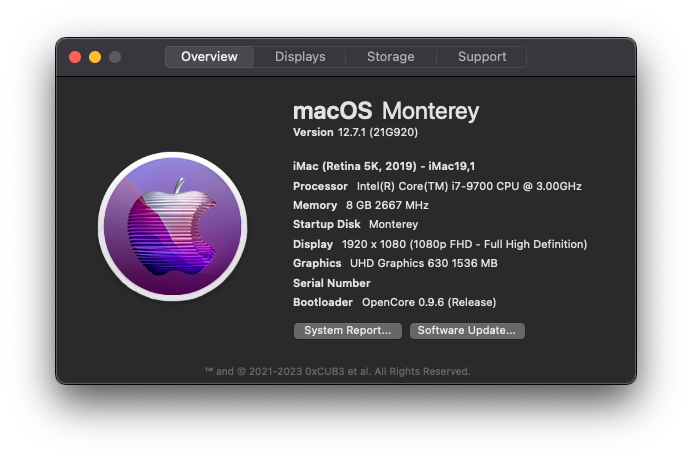This screenshot has width=692, height=458.
Task: Select the iMac (Retina 5K, 2019) model line
Action: click(x=384, y=166)
